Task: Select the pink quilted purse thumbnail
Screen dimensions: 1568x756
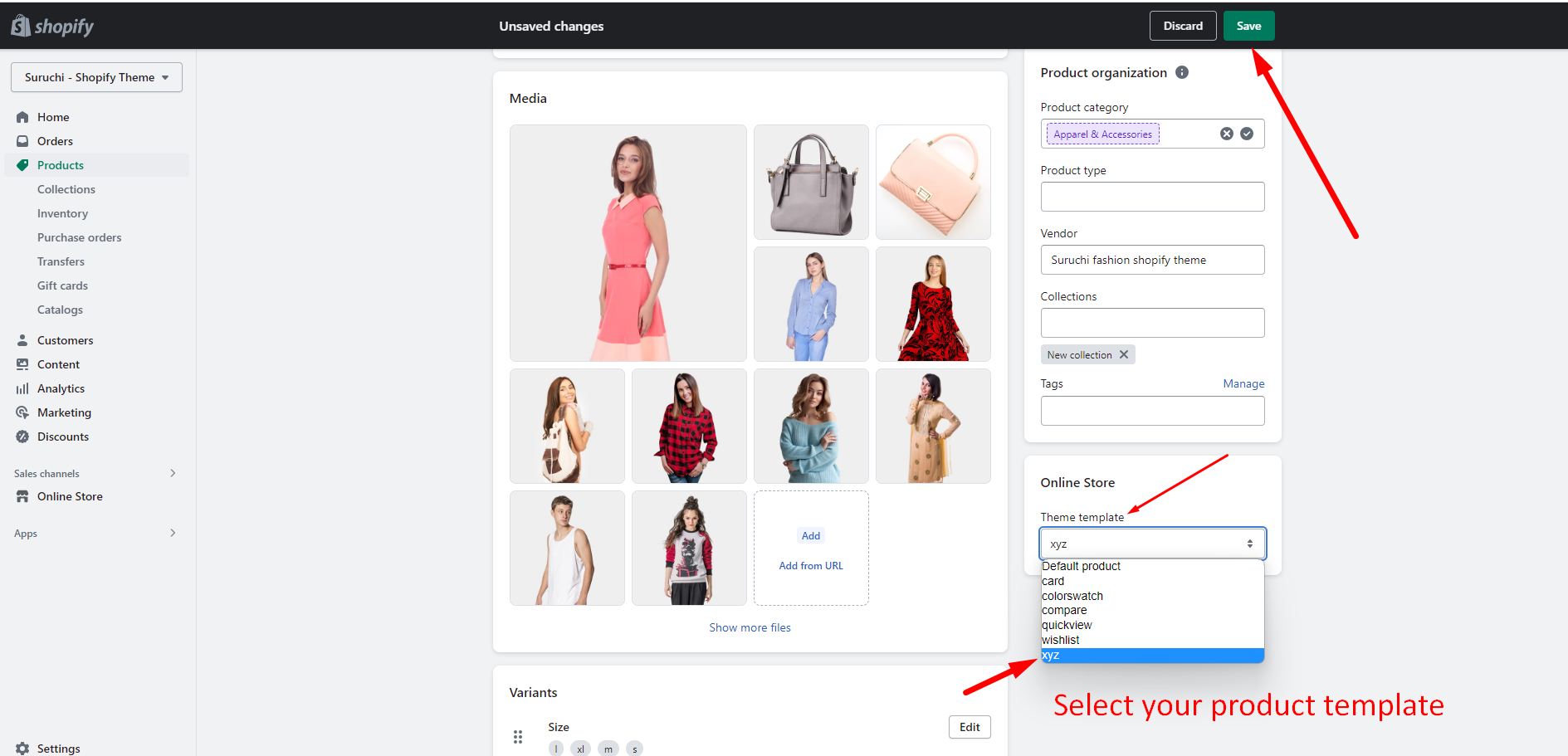Action: click(x=933, y=182)
